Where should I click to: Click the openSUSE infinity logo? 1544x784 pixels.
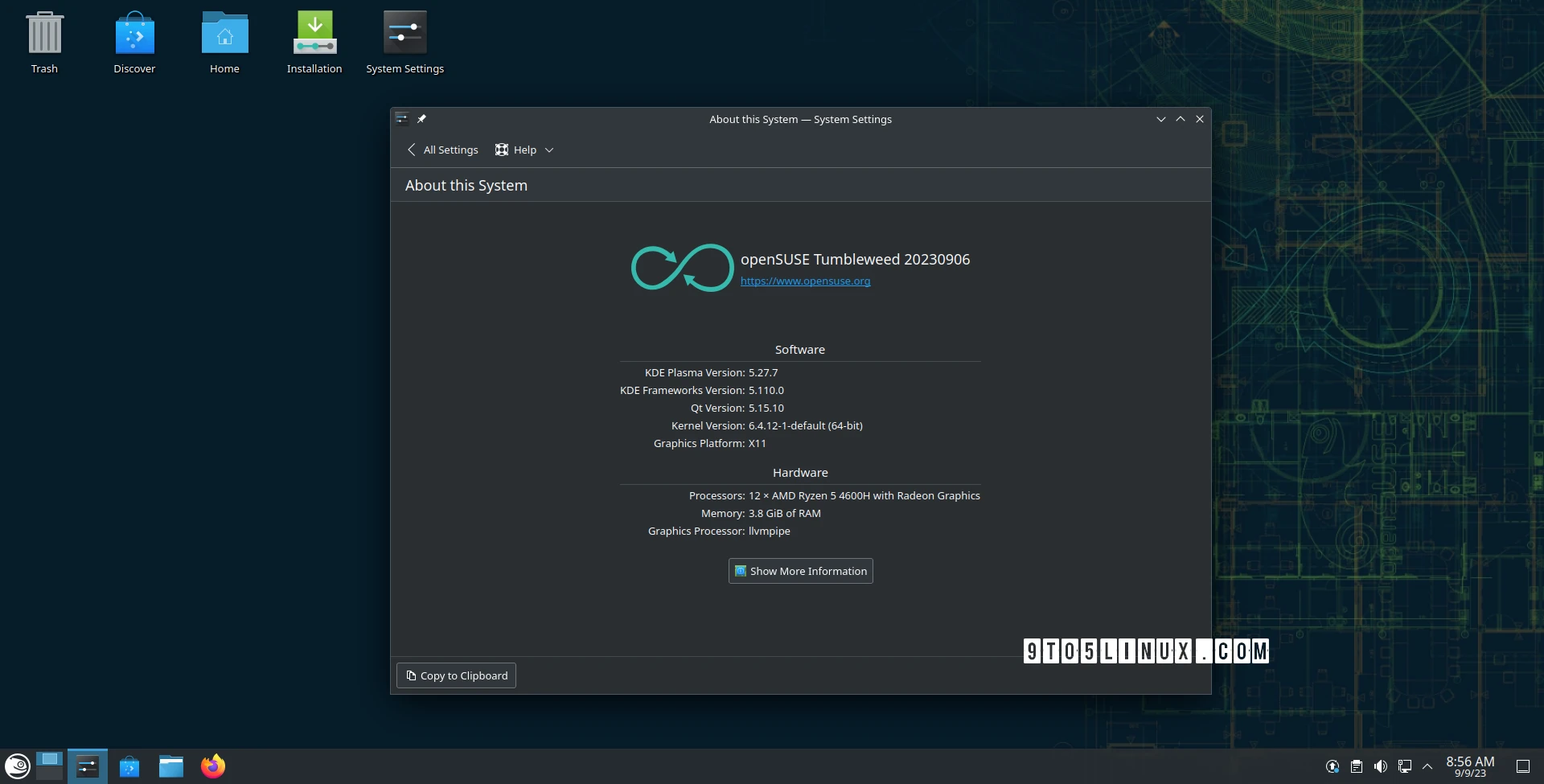point(682,268)
